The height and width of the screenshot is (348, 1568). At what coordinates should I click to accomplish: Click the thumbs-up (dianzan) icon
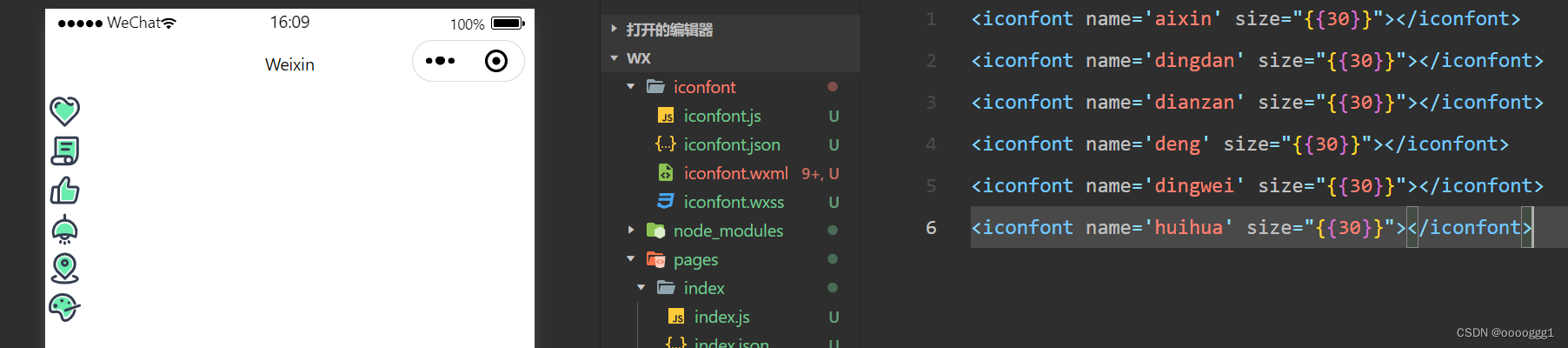click(x=64, y=190)
